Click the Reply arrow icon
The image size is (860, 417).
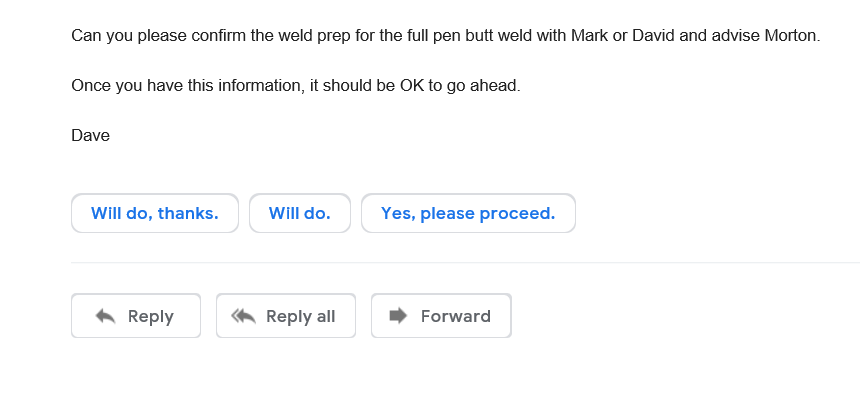point(105,316)
